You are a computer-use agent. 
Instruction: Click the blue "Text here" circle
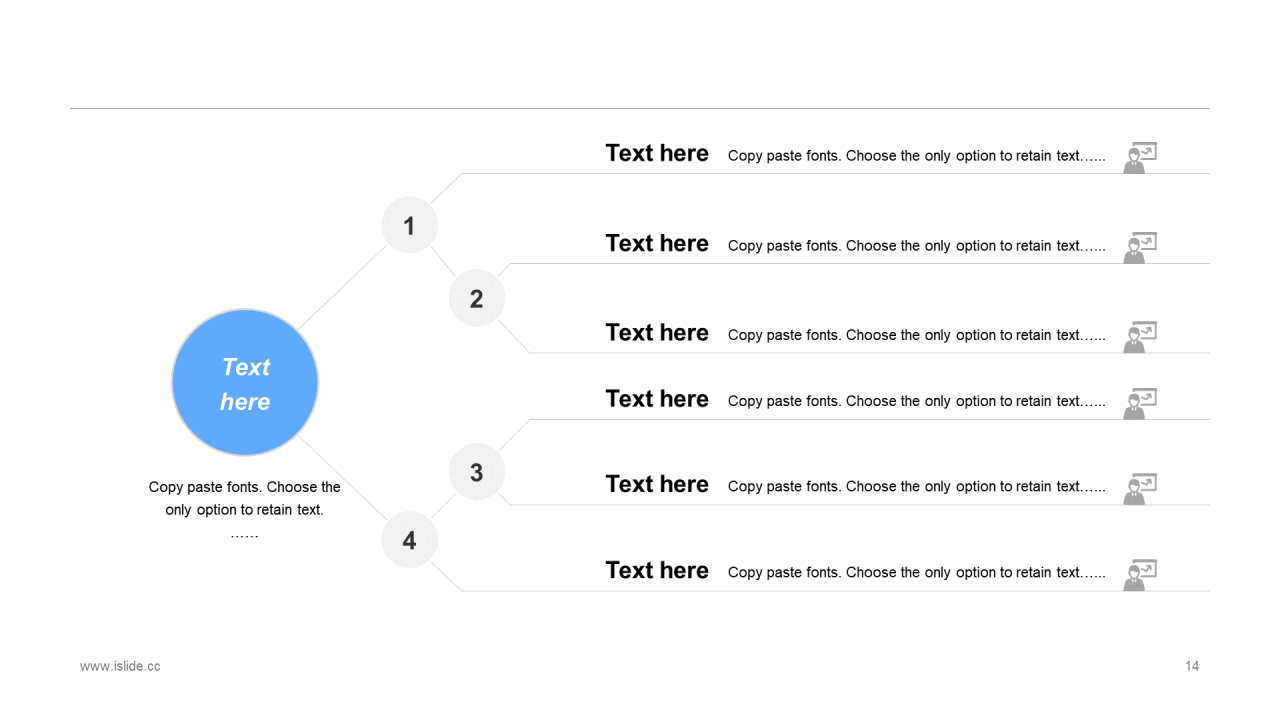pyautogui.click(x=245, y=383)
